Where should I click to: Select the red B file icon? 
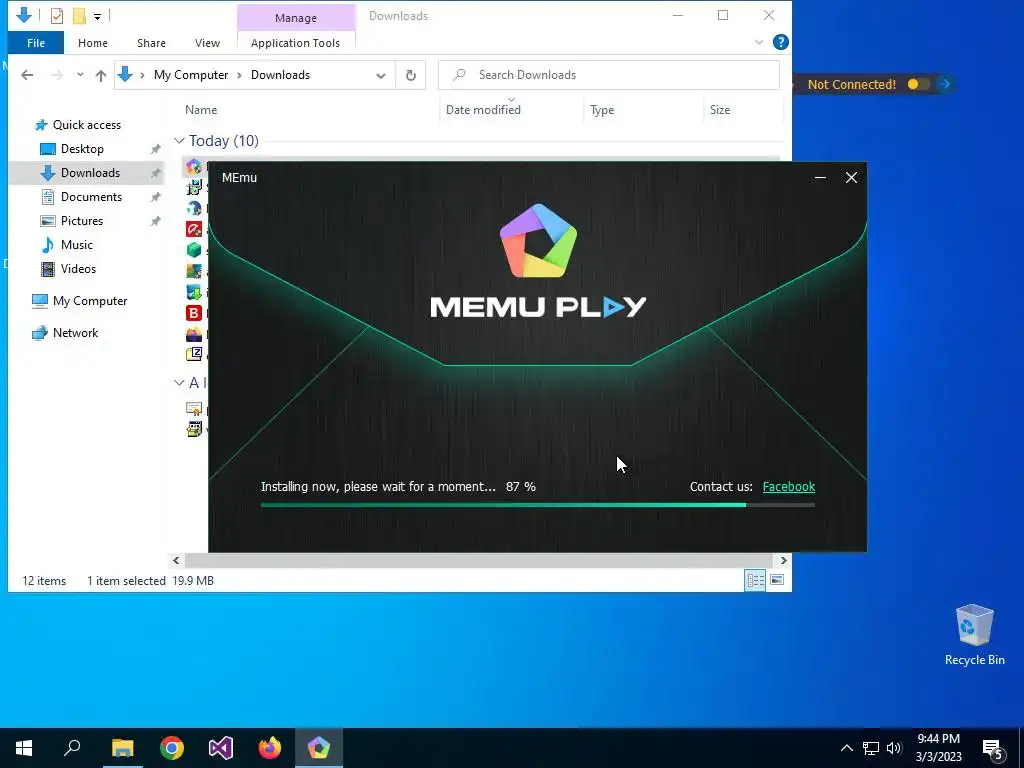tap(194, 313)
